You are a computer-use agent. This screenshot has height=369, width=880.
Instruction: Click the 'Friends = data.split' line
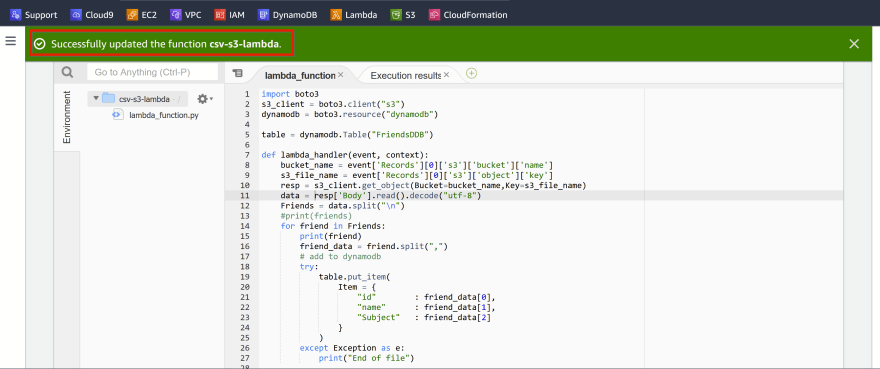342,206
